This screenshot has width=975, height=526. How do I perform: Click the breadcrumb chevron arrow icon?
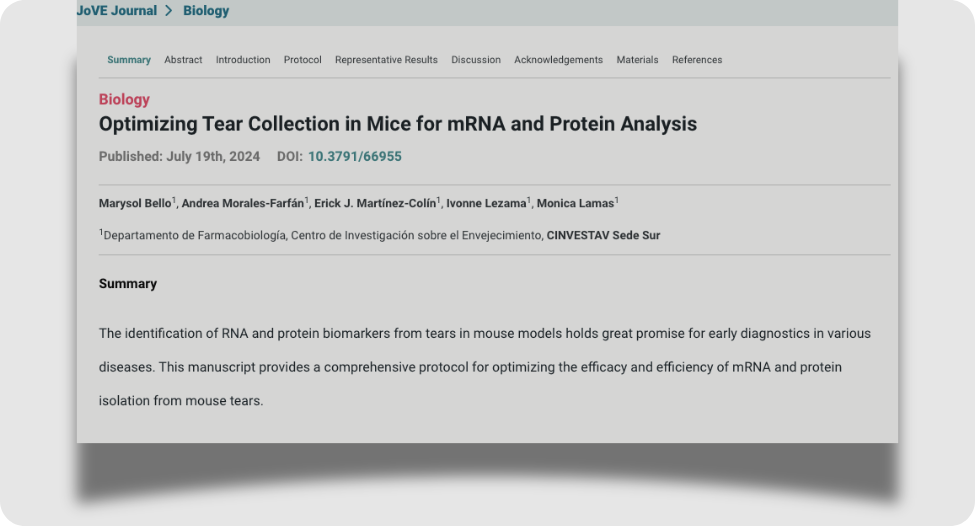pos(169,11)
